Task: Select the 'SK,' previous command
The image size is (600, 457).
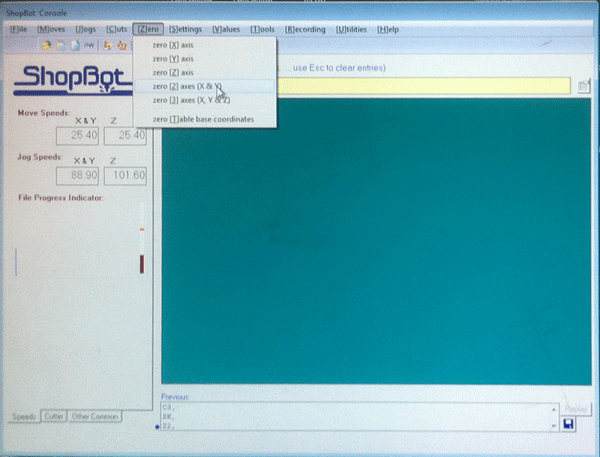Action: click(168, 417)
